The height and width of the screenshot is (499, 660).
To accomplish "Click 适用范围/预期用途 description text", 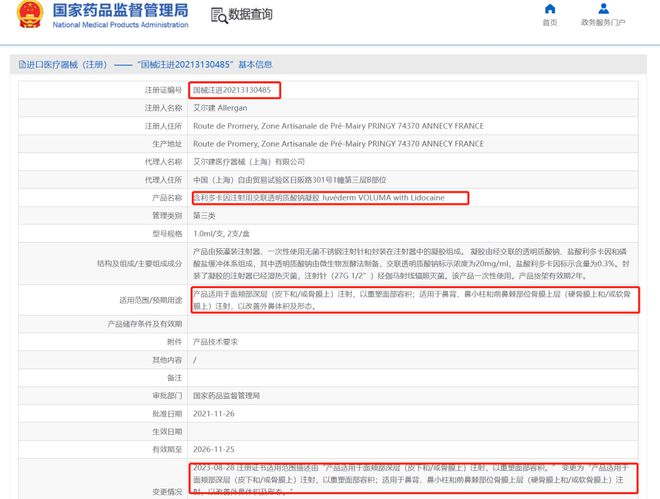I will point(412,300).
